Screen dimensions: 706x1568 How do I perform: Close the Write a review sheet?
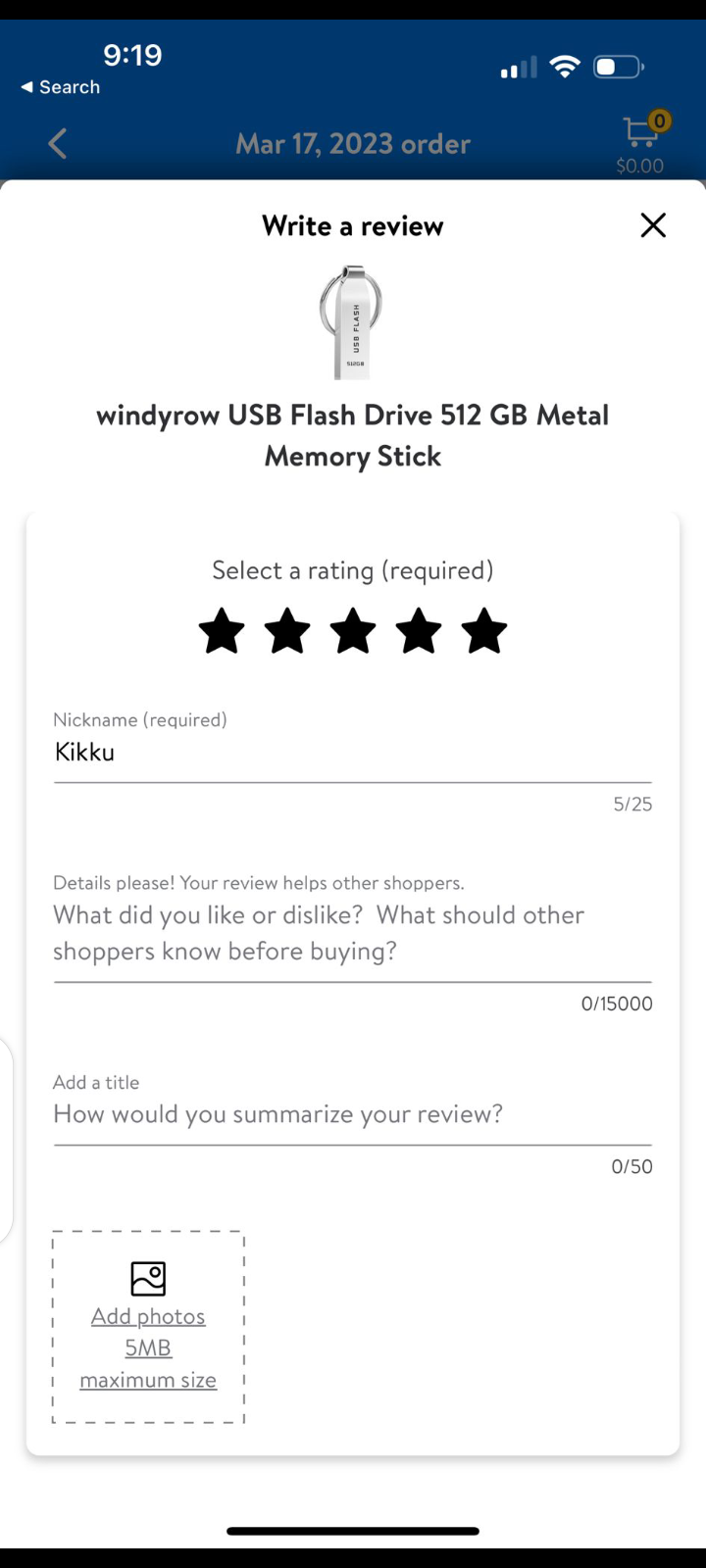tap(653, 225)
